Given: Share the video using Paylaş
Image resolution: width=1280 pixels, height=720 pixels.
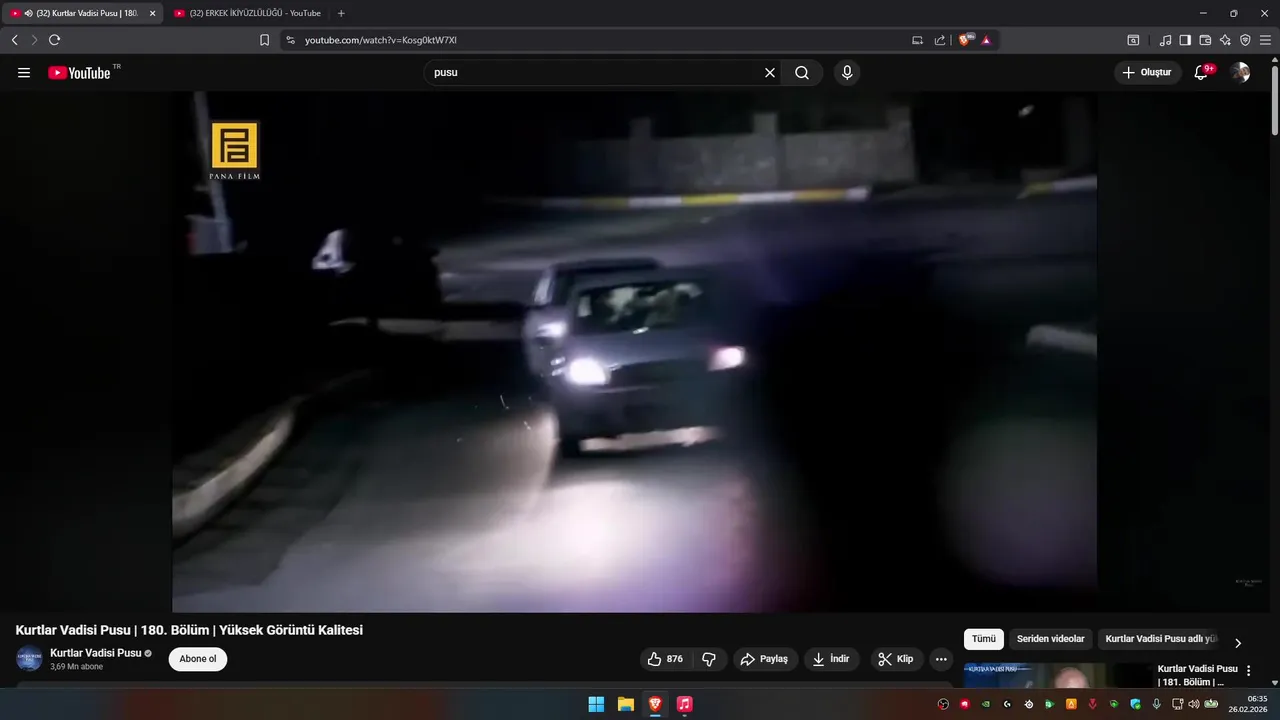Looking at the screenshot, I should pos(765,659).
